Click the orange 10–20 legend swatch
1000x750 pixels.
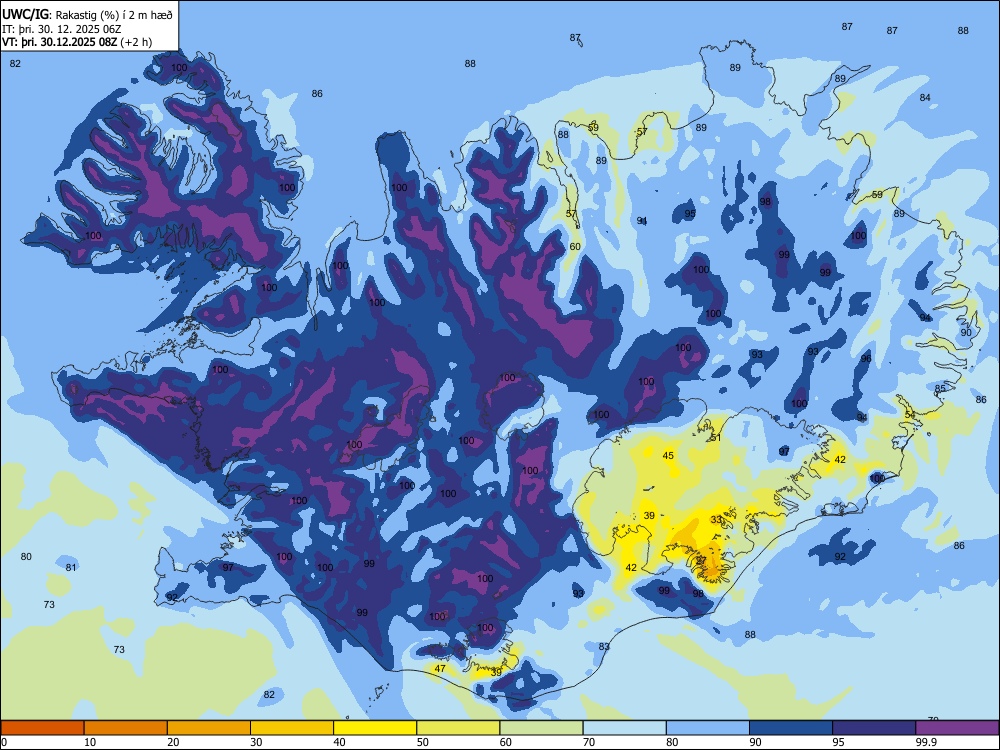(x=126, y=728)
